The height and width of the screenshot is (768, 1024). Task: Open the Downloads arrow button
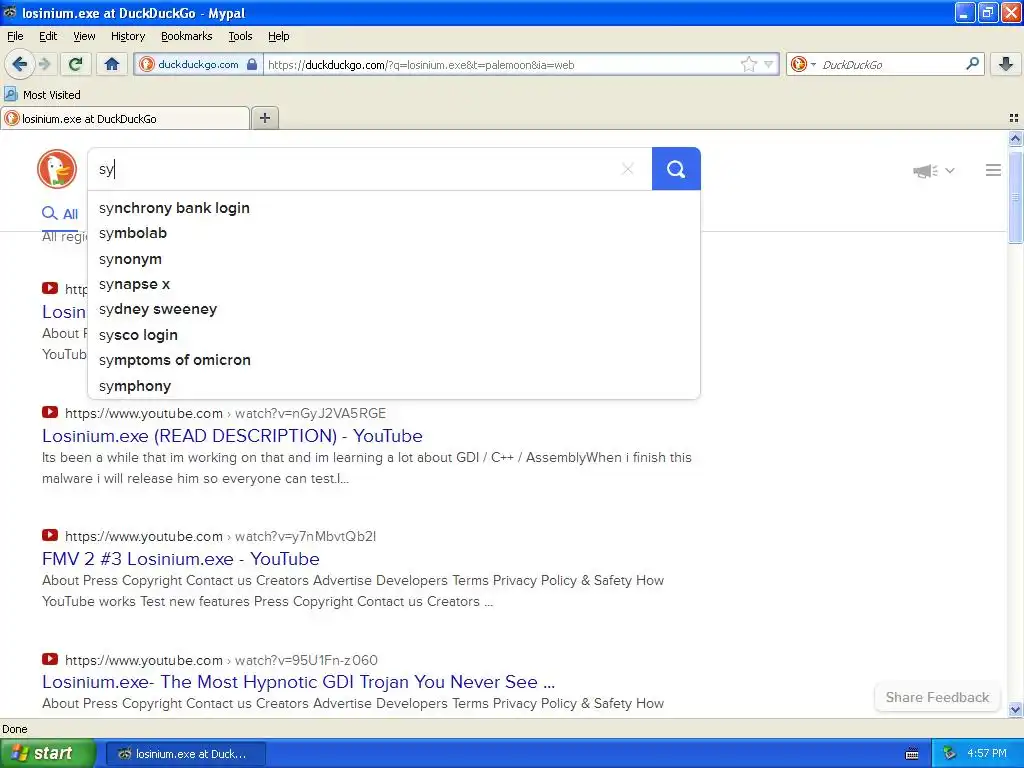tap(1006, 64)
